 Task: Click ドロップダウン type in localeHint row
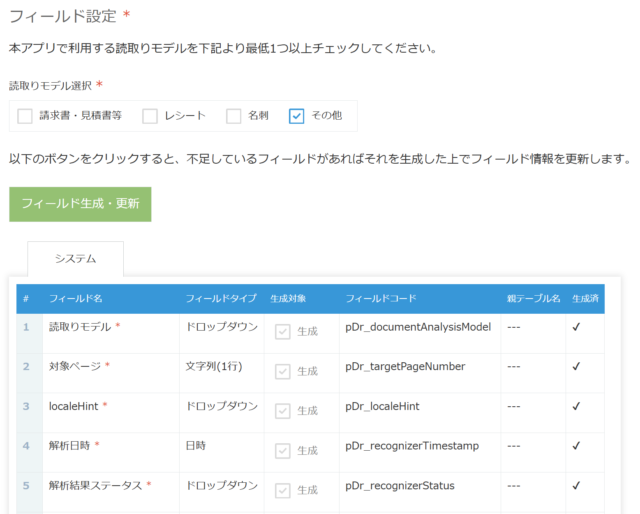(222, 406)
